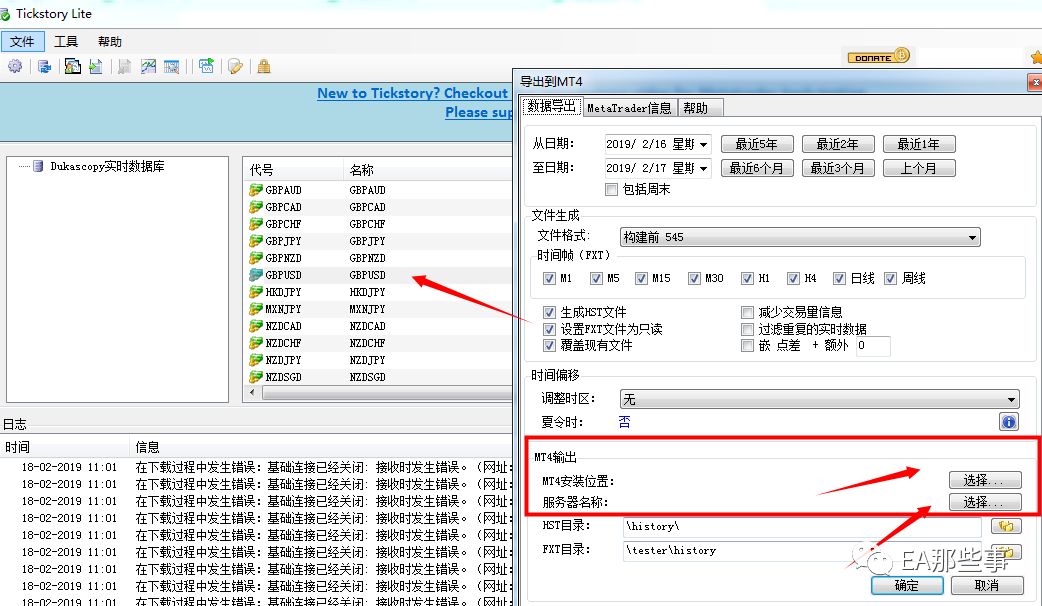The width and height of the screenshot is (1042, 606).
Task: Enable 减少交易量信息 checkbox
Action: click(x=748, y=312)
